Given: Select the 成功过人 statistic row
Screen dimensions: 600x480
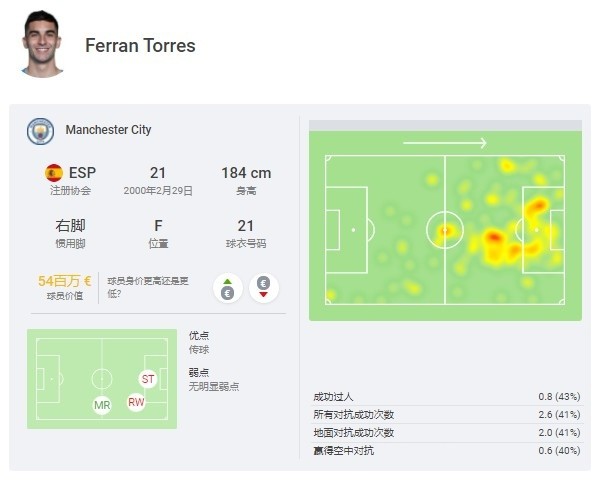Looking at the screenshot, I should tap(447, 397).
